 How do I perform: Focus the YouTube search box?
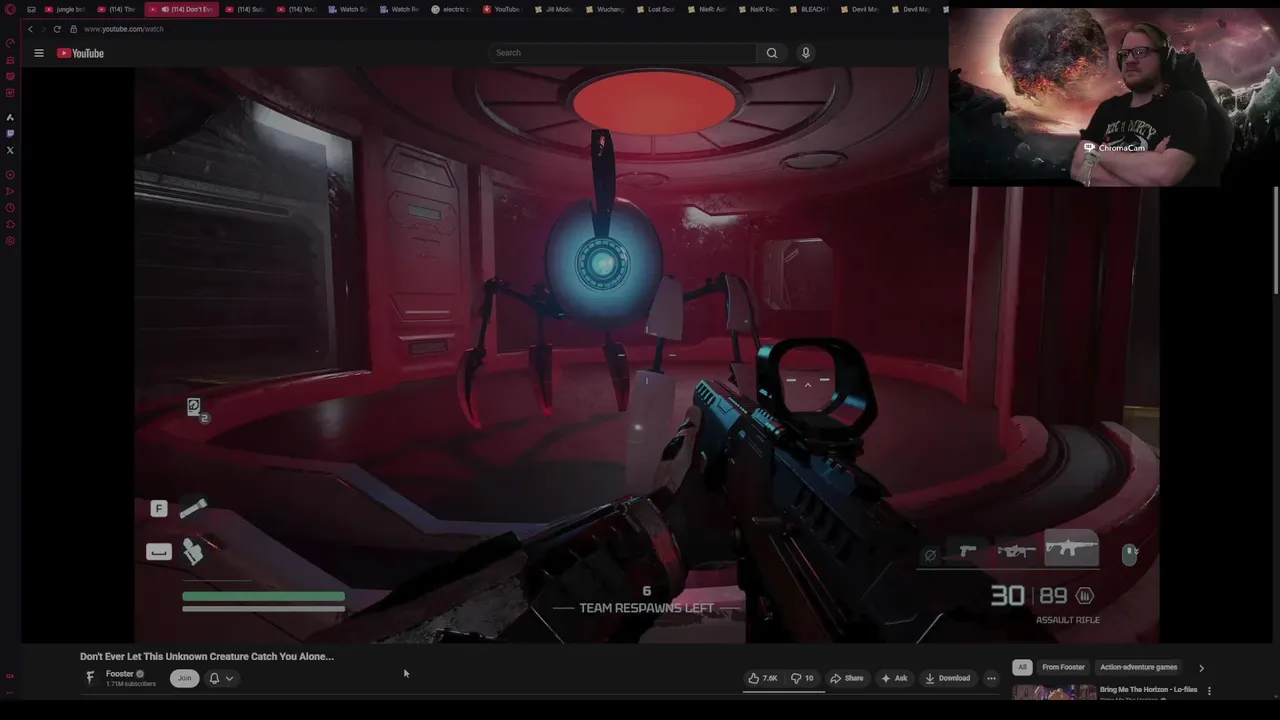click(x=623, y=53)
